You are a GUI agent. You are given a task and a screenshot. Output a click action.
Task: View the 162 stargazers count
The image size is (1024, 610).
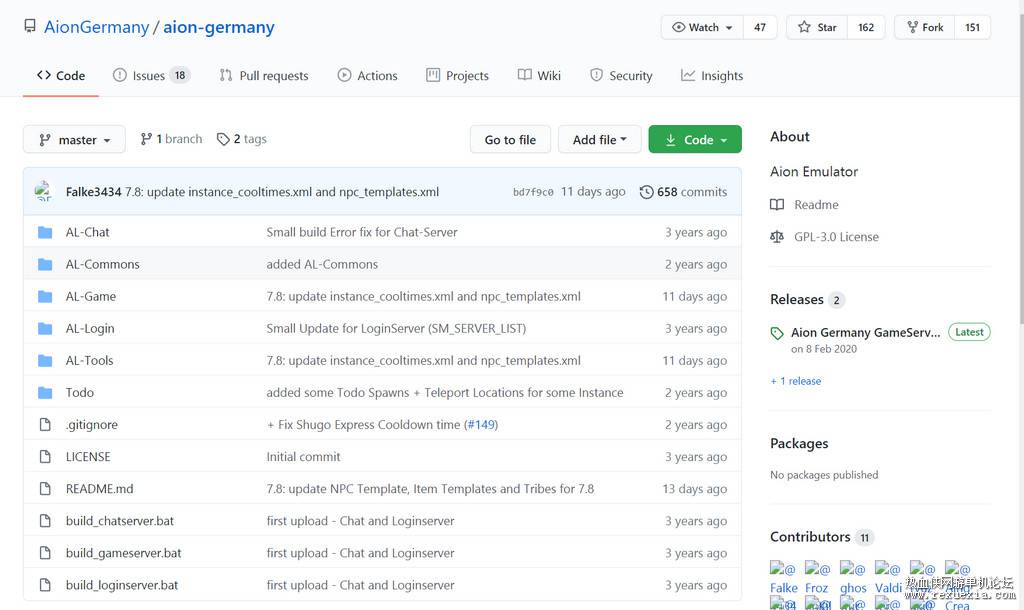(x=866, y=27)
